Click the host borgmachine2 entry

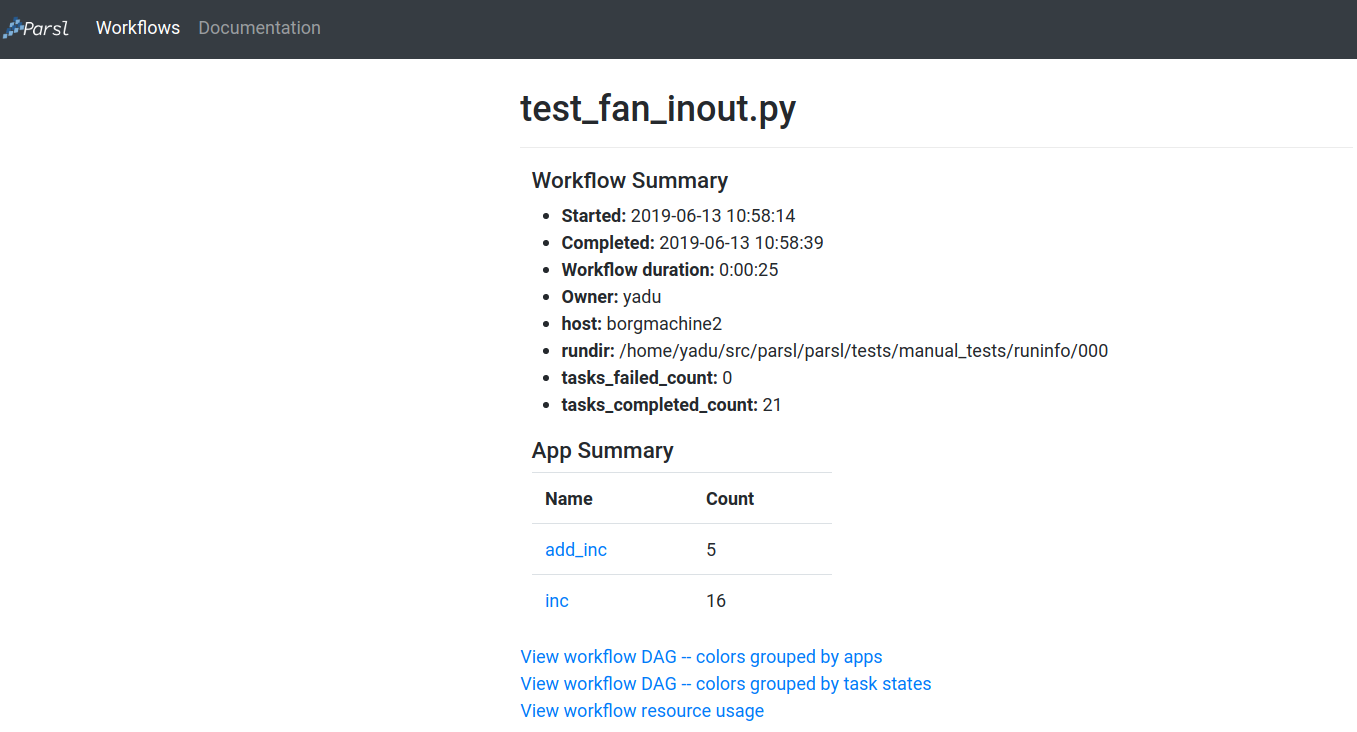click(x=642, y=324)
